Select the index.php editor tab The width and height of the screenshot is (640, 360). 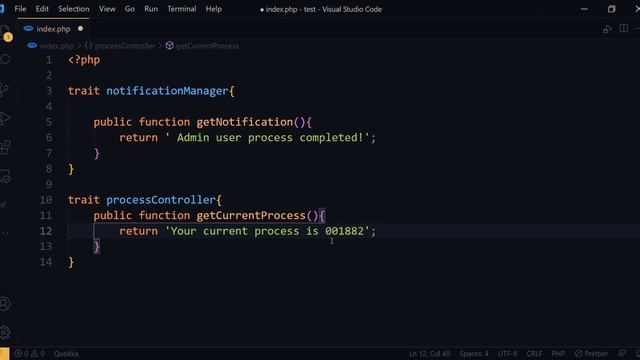(53, 29)
